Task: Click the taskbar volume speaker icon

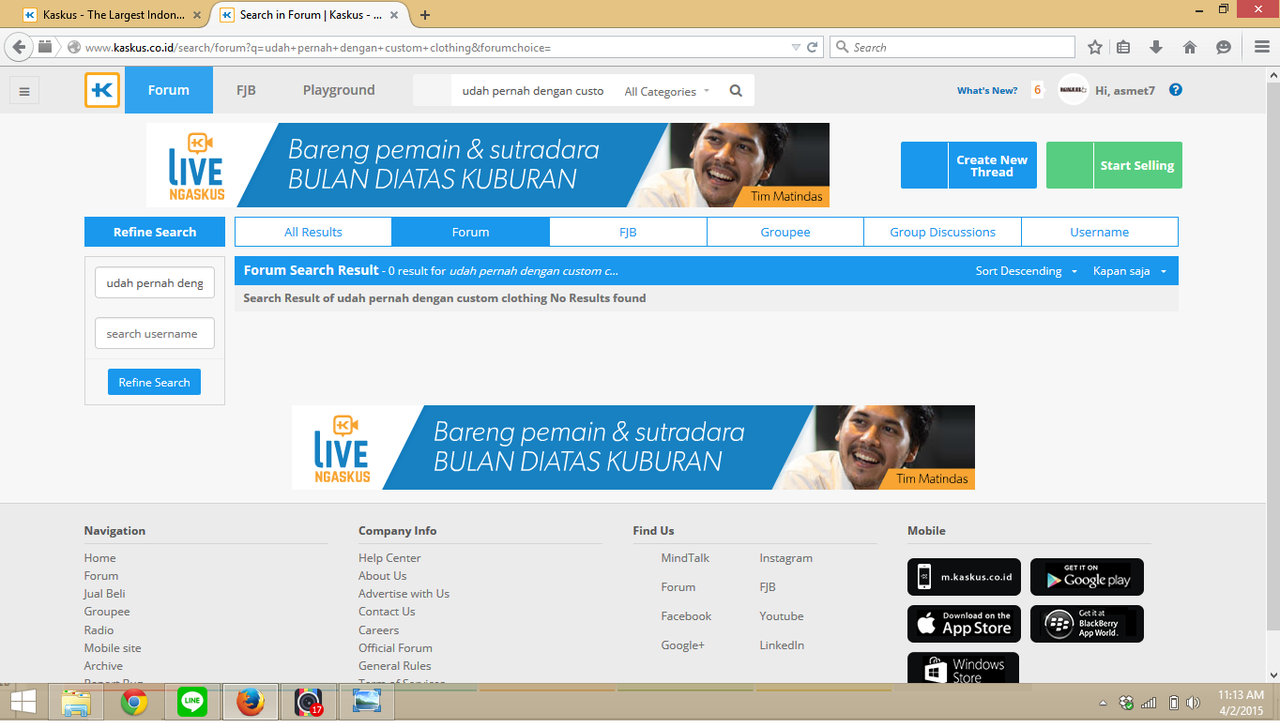Action: (x=1193, y=703)
